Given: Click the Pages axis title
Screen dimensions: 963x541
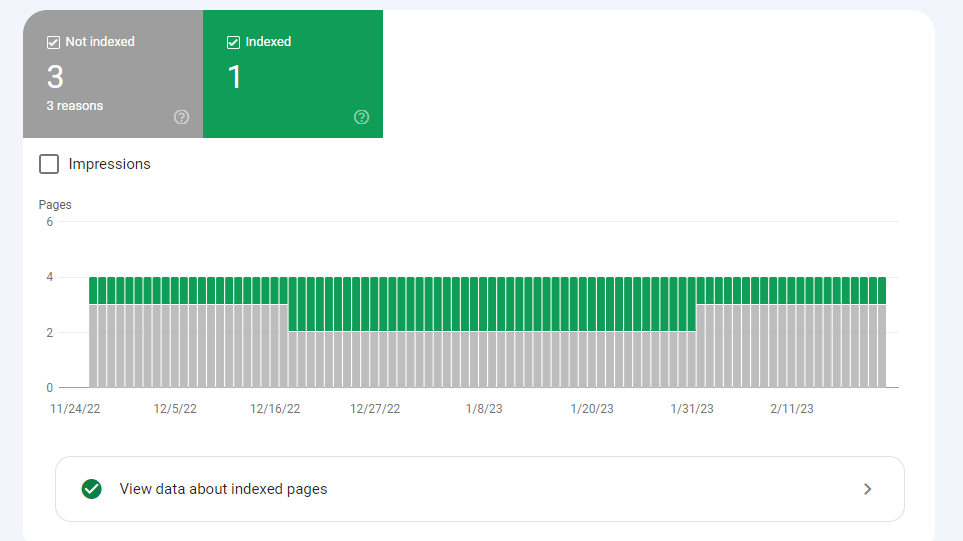Looking at the screenshot, I should click(x=55, y=204).
